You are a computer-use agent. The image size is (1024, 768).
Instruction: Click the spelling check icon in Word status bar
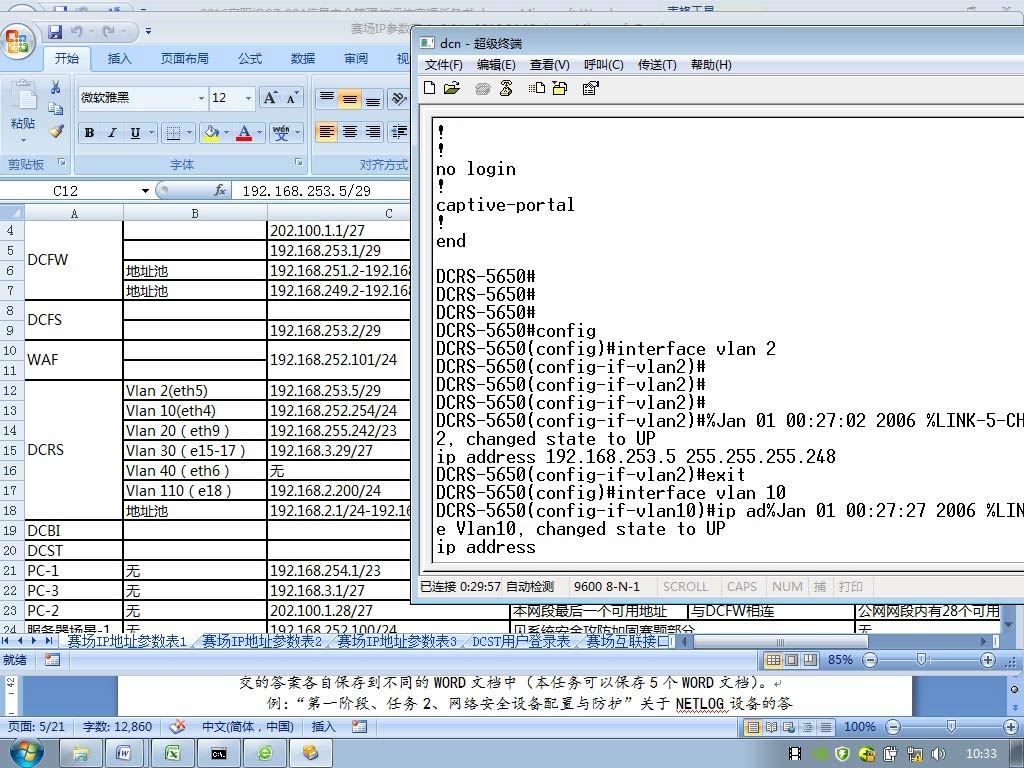[177, 726]
